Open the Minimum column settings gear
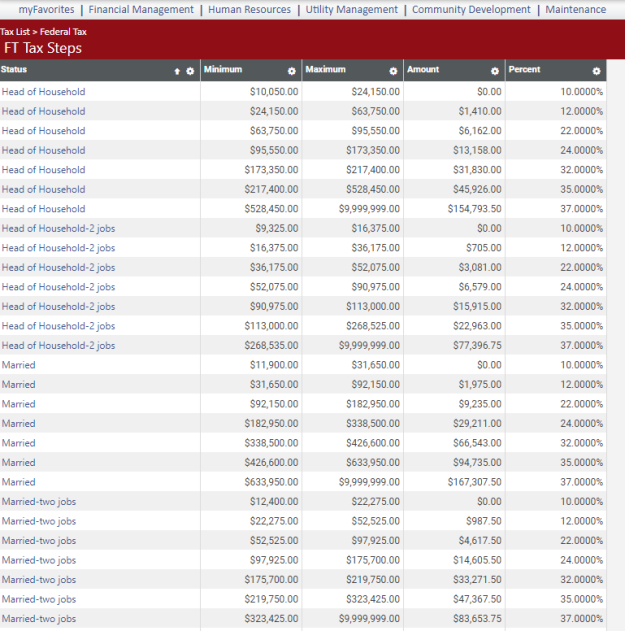Image resolution: width=625 pixels, height=631 pixels. [291, 71]
